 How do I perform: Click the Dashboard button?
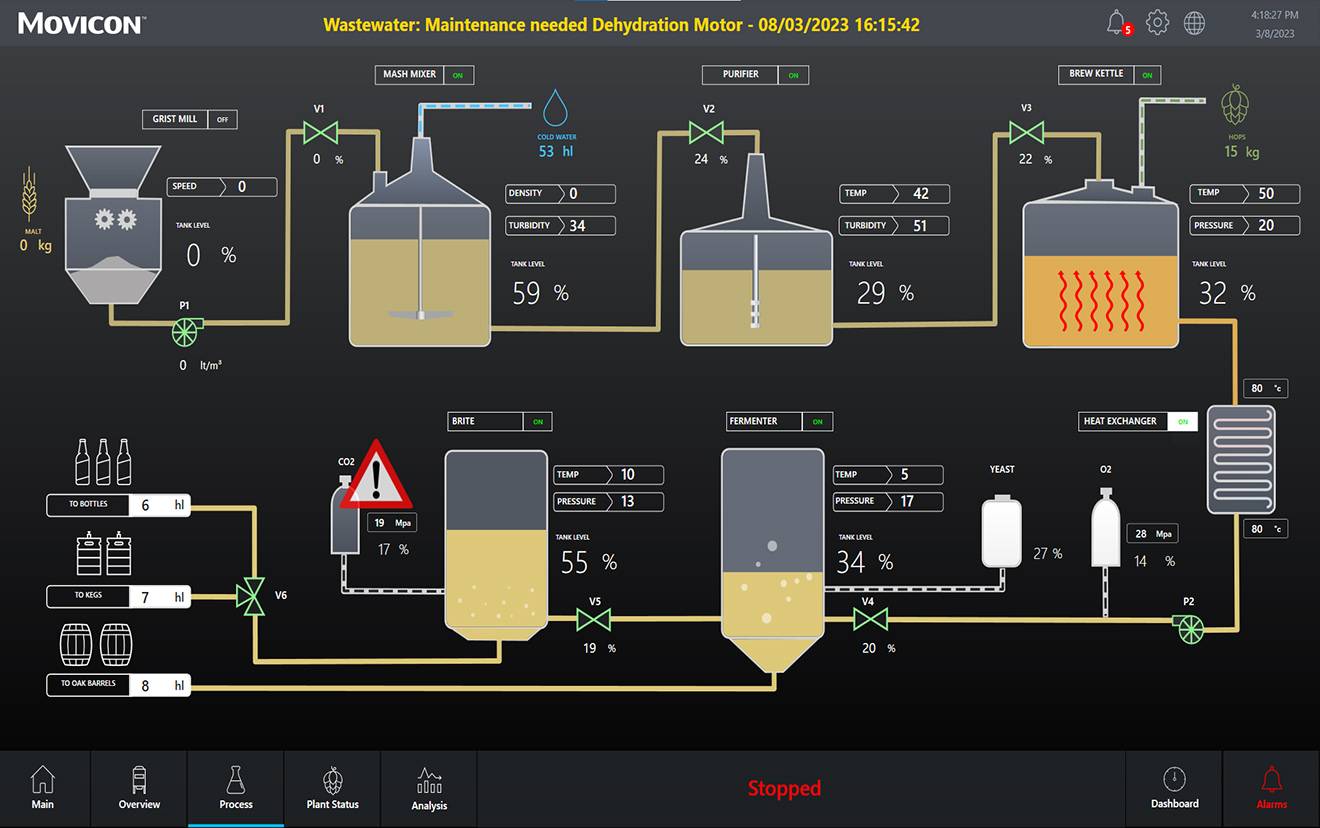coord(1174,789)
